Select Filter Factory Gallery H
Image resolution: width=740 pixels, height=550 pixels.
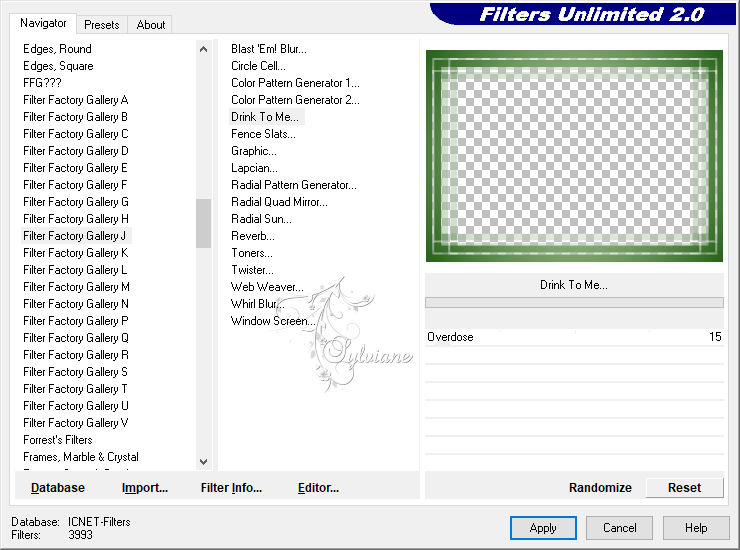76,219
